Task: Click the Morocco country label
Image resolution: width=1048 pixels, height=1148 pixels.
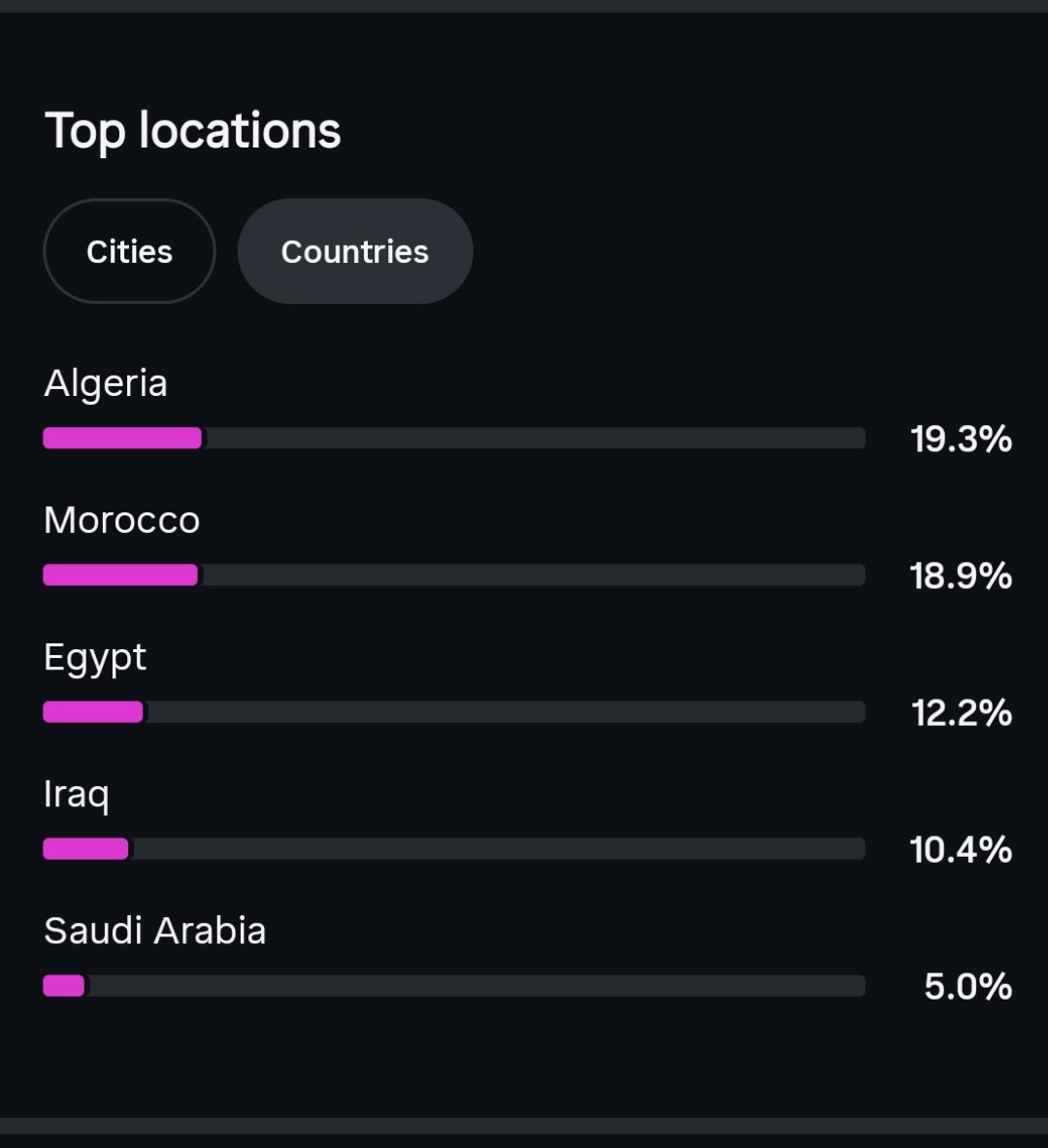Action: click(x=121, y=520)
